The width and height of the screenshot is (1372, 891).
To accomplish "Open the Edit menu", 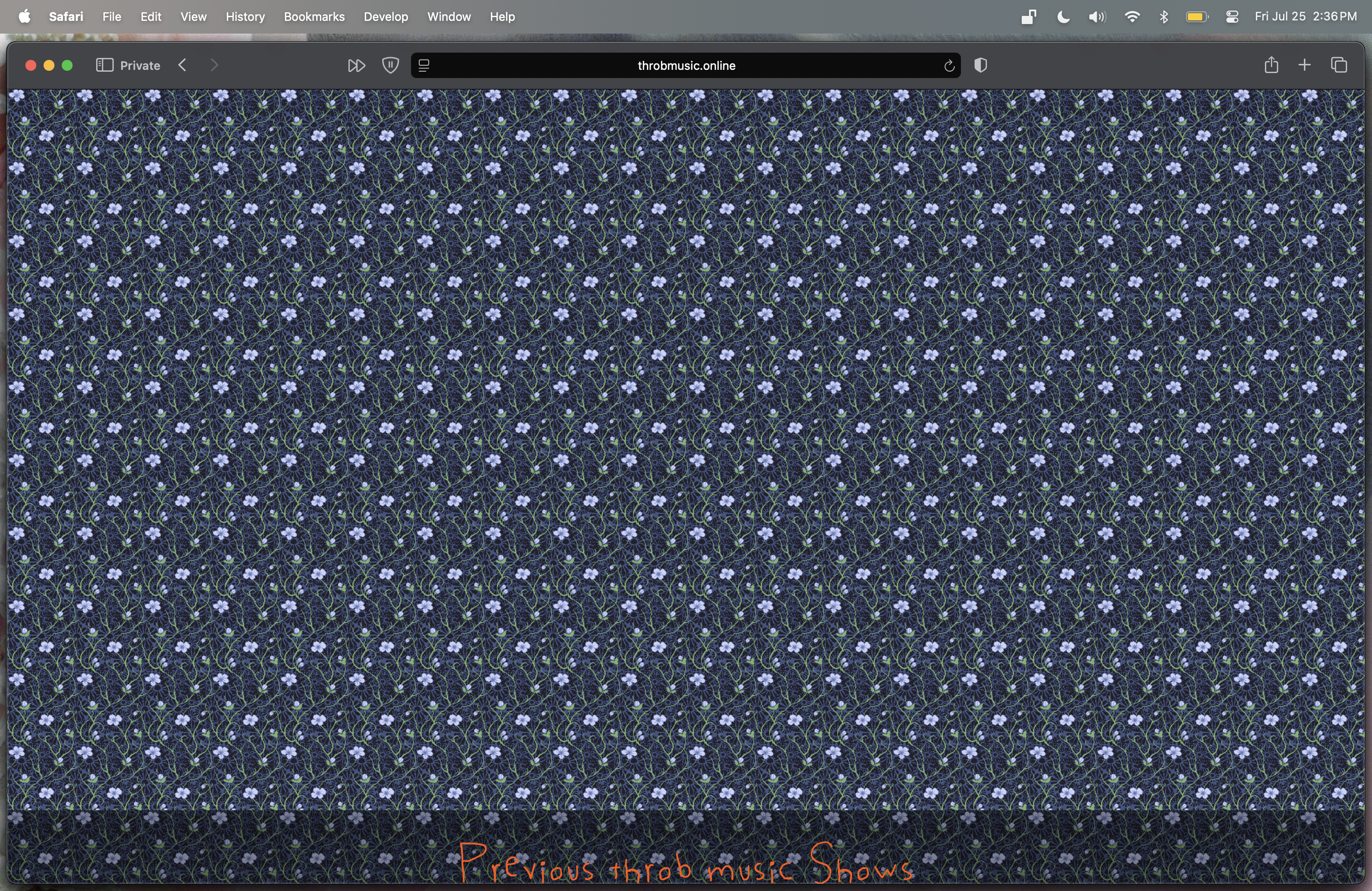I will (x=151, y=17).
